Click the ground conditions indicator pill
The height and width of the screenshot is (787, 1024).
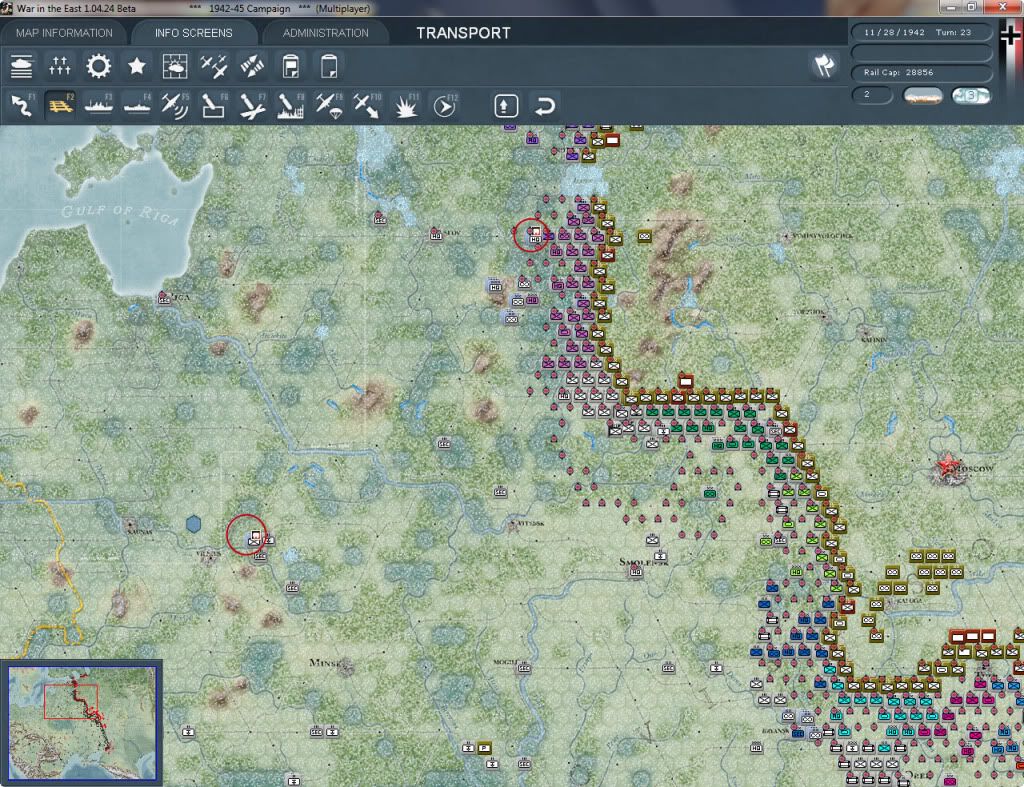pyautogui.click(x=922, y=96)
